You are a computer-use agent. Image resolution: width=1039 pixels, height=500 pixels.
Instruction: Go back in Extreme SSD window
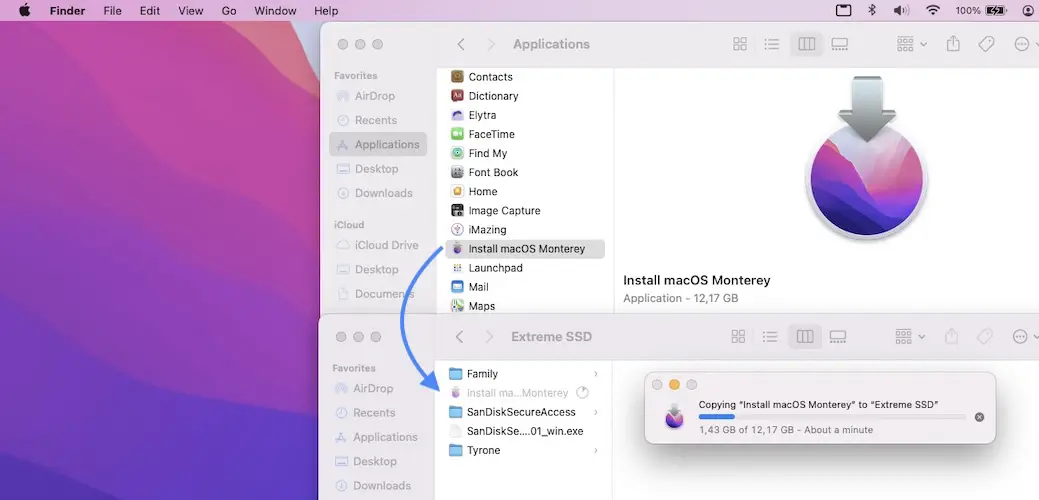[459, 337]
